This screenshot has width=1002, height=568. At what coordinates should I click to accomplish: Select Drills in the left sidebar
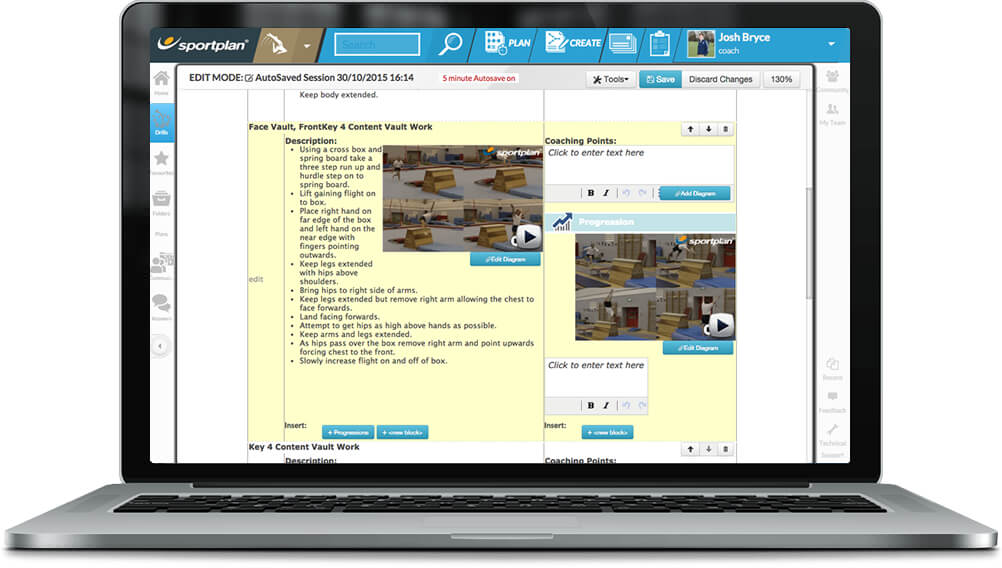point(161,123)
